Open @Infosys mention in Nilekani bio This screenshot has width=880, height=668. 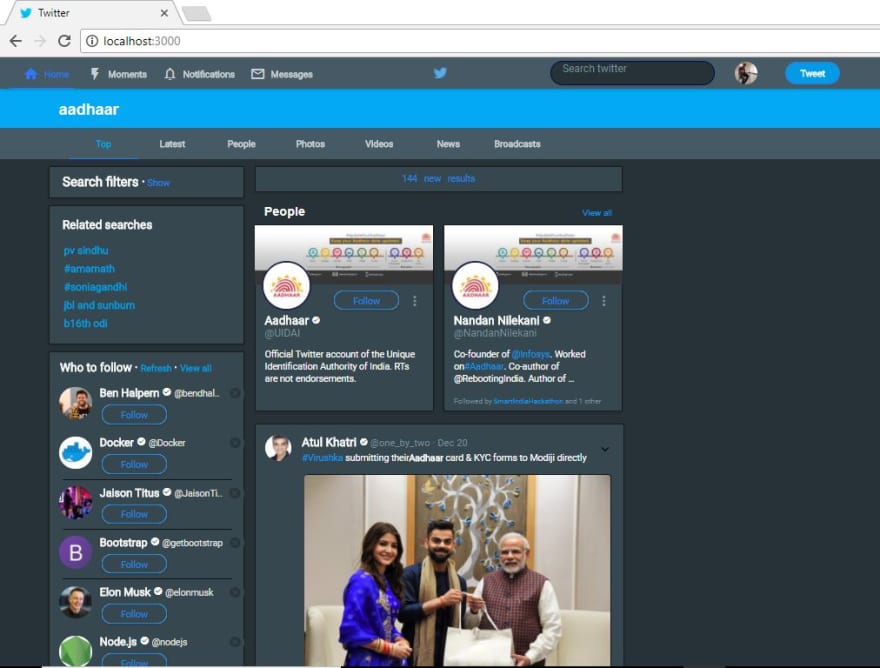pos(531,354)
